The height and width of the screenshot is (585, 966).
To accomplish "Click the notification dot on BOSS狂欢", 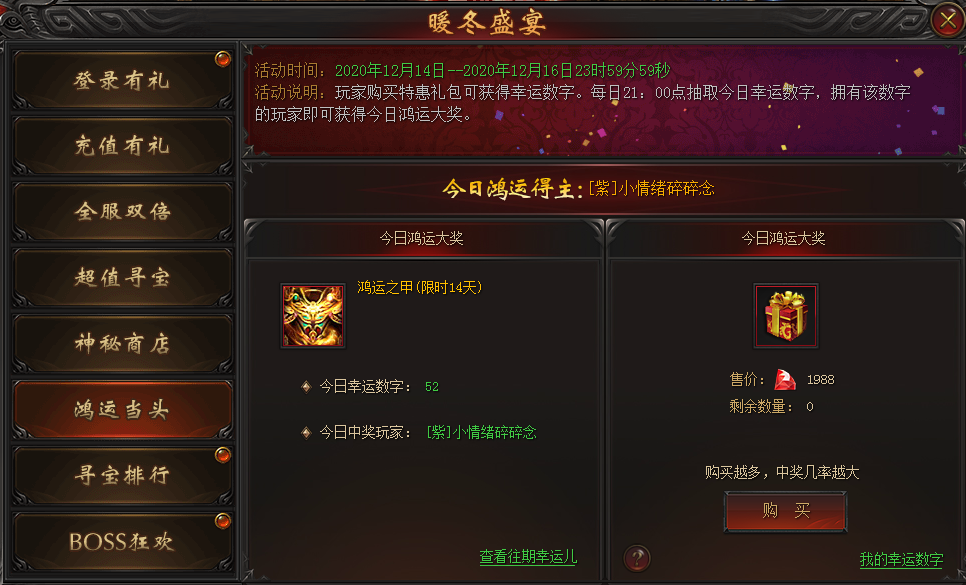I will click(x=222, y=521).
